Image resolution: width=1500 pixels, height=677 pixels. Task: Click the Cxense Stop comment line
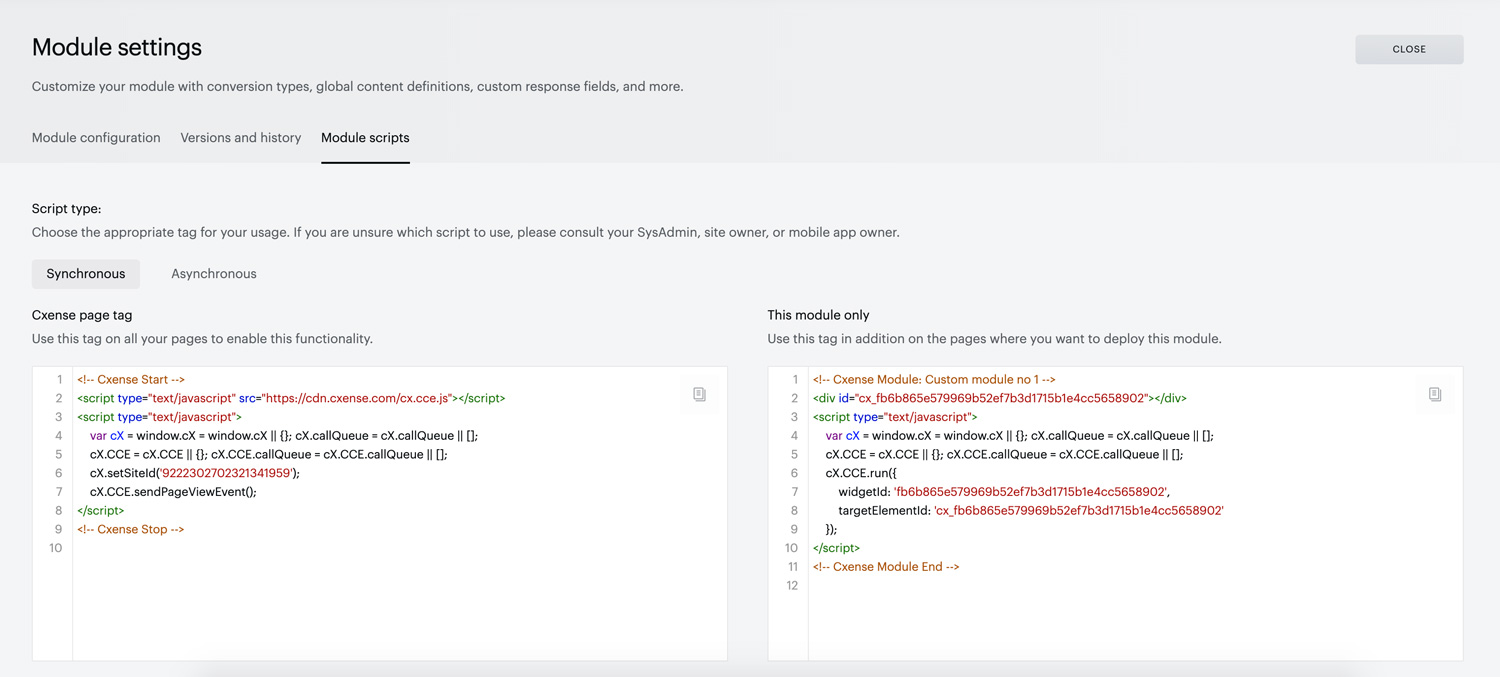131,530
